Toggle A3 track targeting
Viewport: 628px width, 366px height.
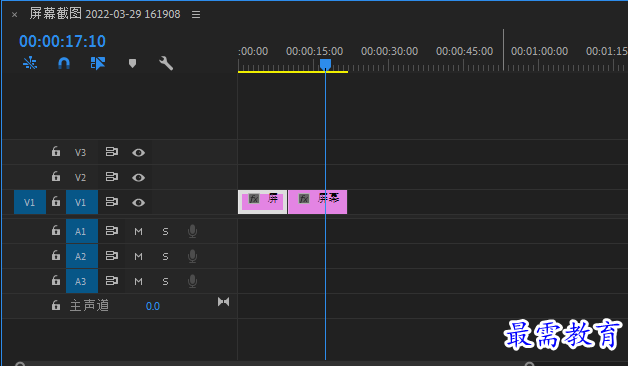point(82,281)
